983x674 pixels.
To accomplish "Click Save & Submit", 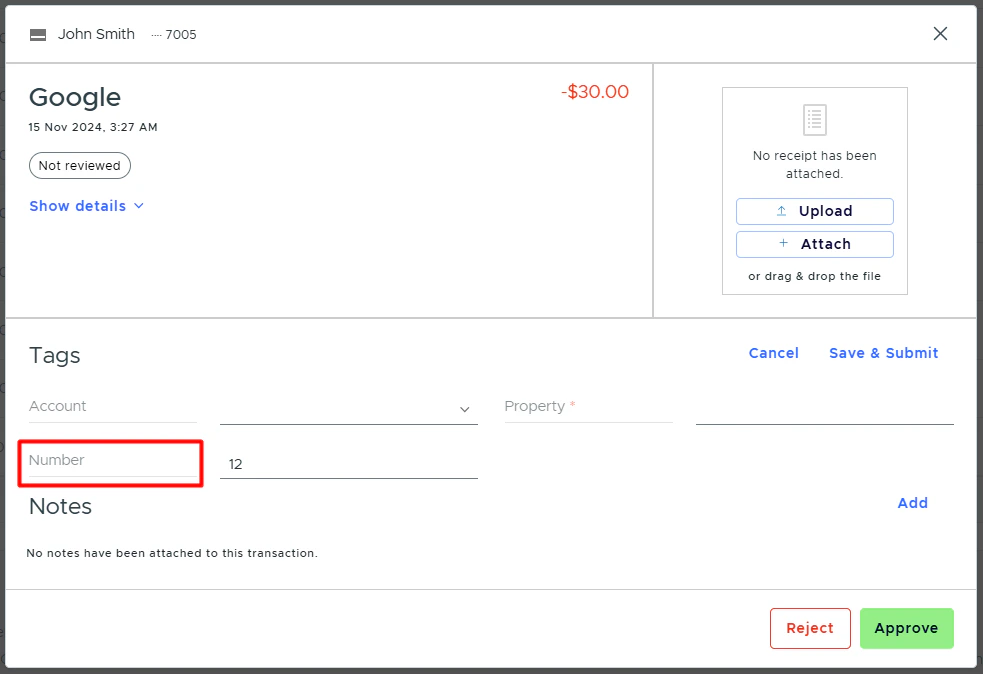I will pos(883,353).
